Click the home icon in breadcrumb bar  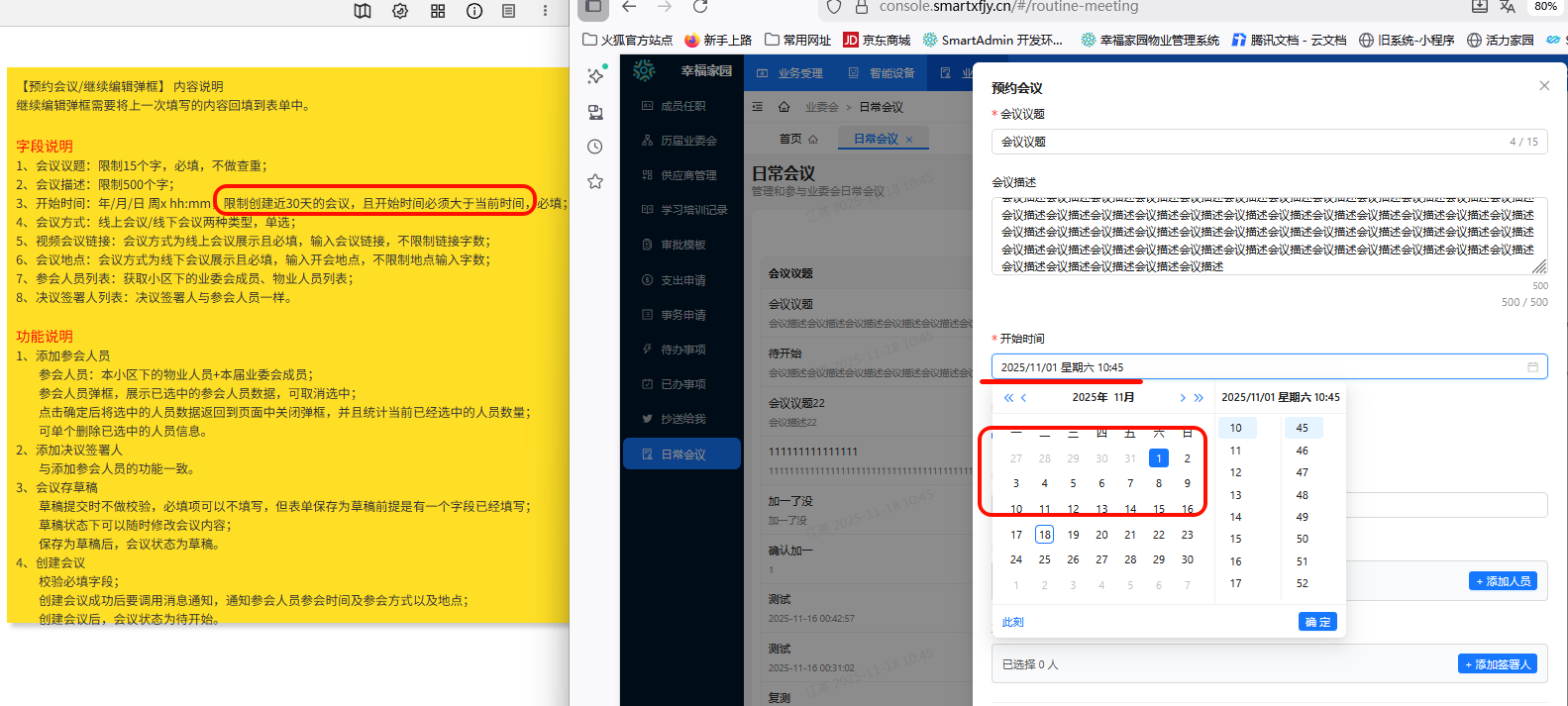pos(784,107)
